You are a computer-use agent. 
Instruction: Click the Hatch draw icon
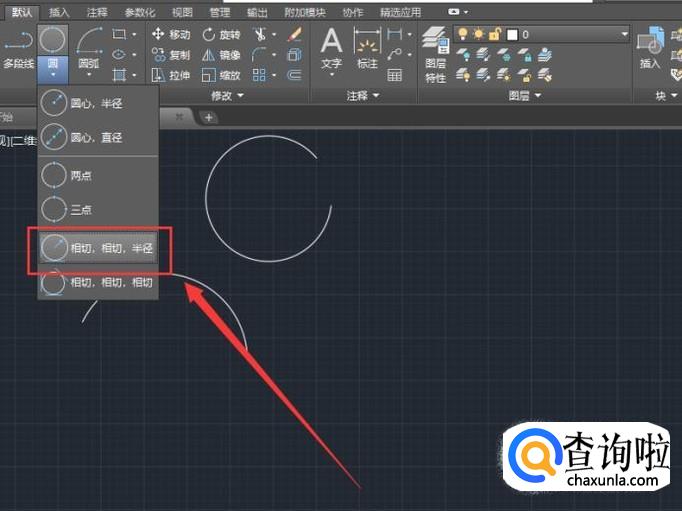[119, 75]
